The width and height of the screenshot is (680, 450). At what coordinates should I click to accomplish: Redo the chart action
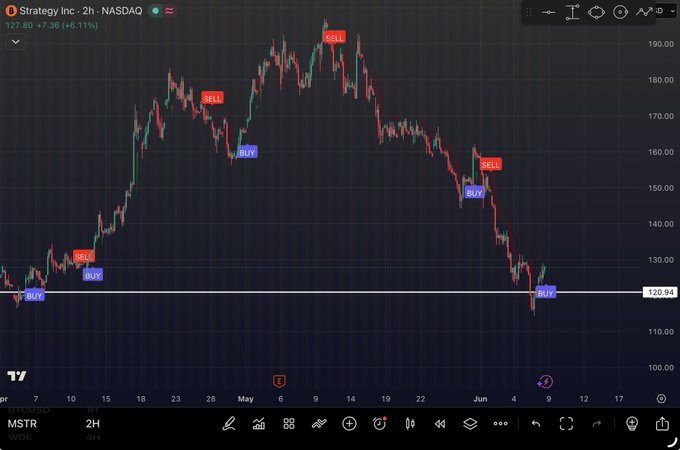click(x=597, y=424)
